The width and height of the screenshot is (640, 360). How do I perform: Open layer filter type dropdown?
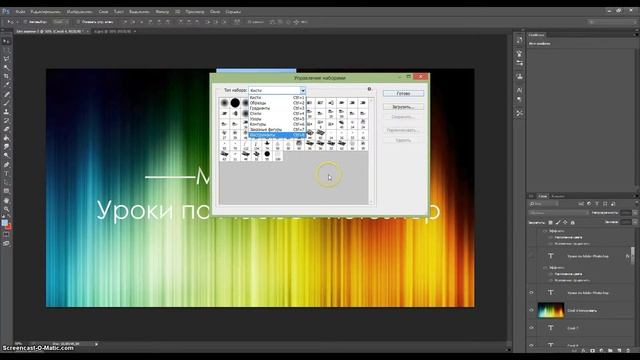(x=544, y=204)
